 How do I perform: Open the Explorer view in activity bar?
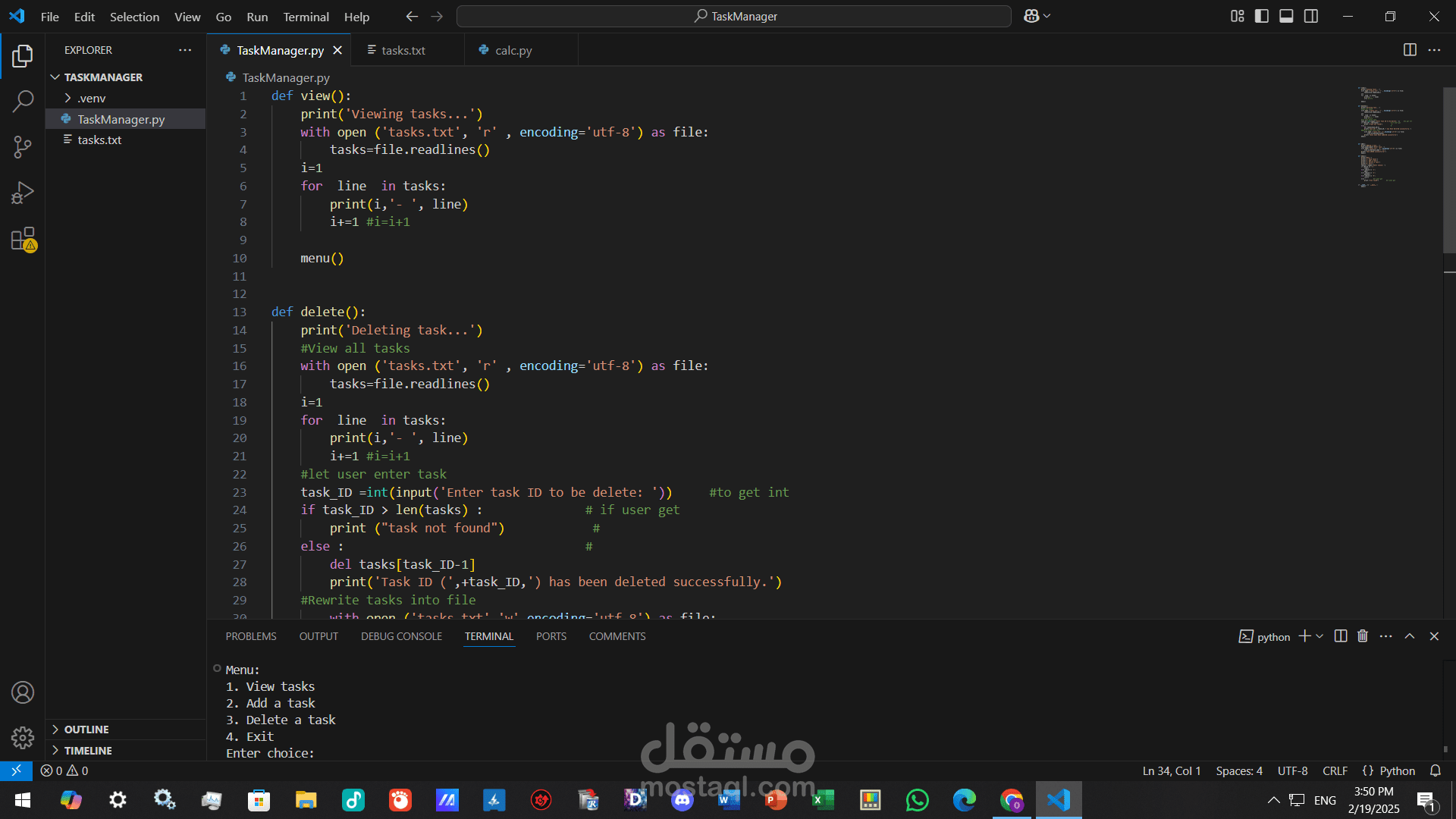[23, 55]
